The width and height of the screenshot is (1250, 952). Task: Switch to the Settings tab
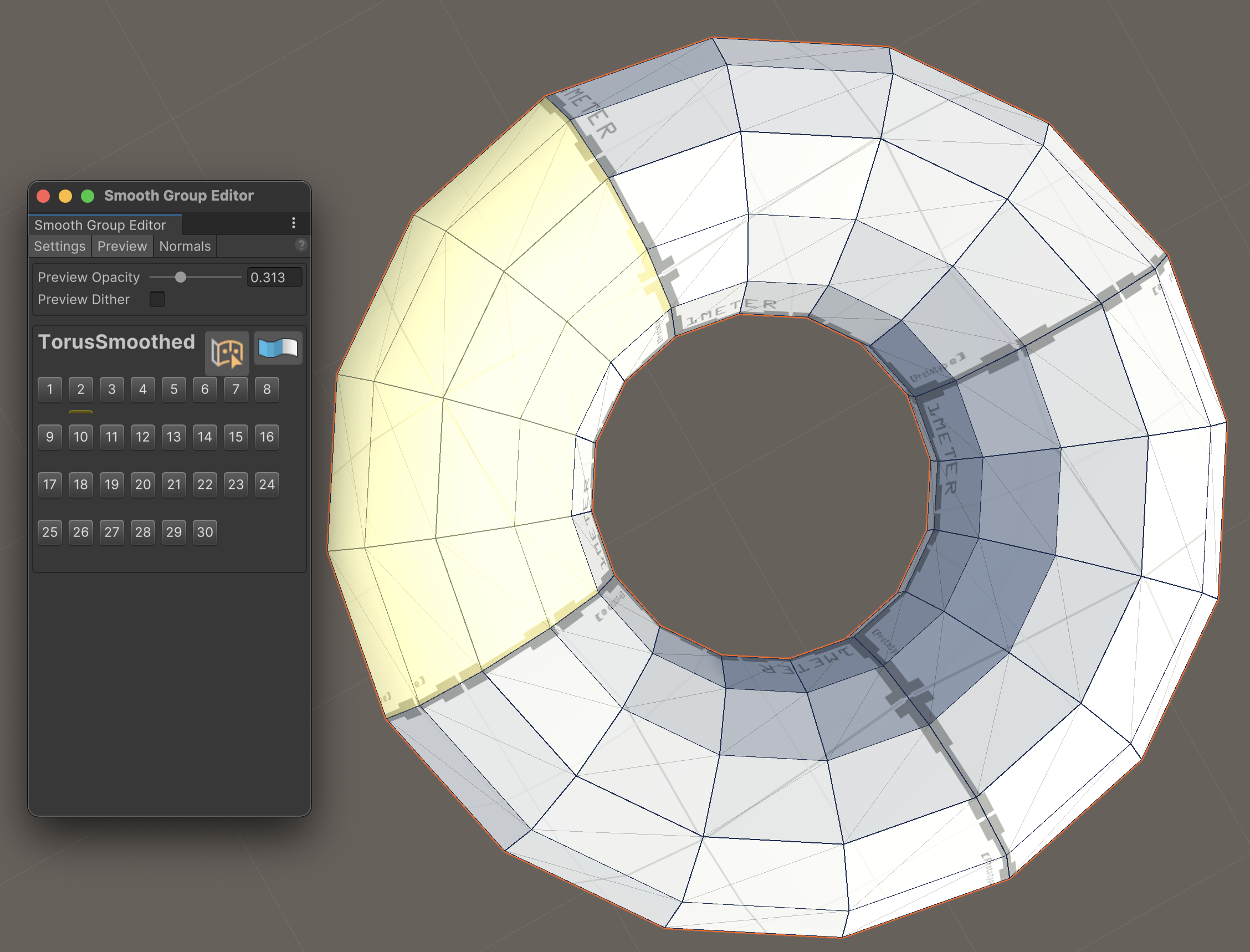pos(59,245)
